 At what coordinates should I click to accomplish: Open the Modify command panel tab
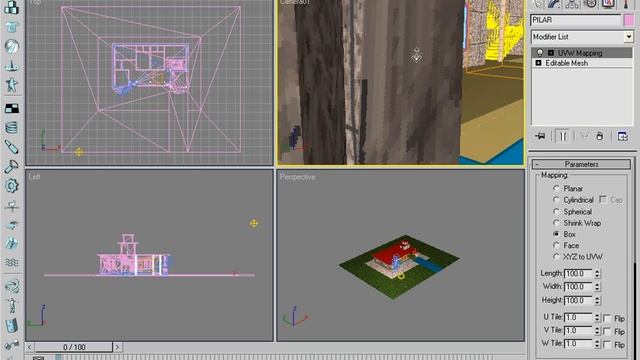click(x=554, y=4)
